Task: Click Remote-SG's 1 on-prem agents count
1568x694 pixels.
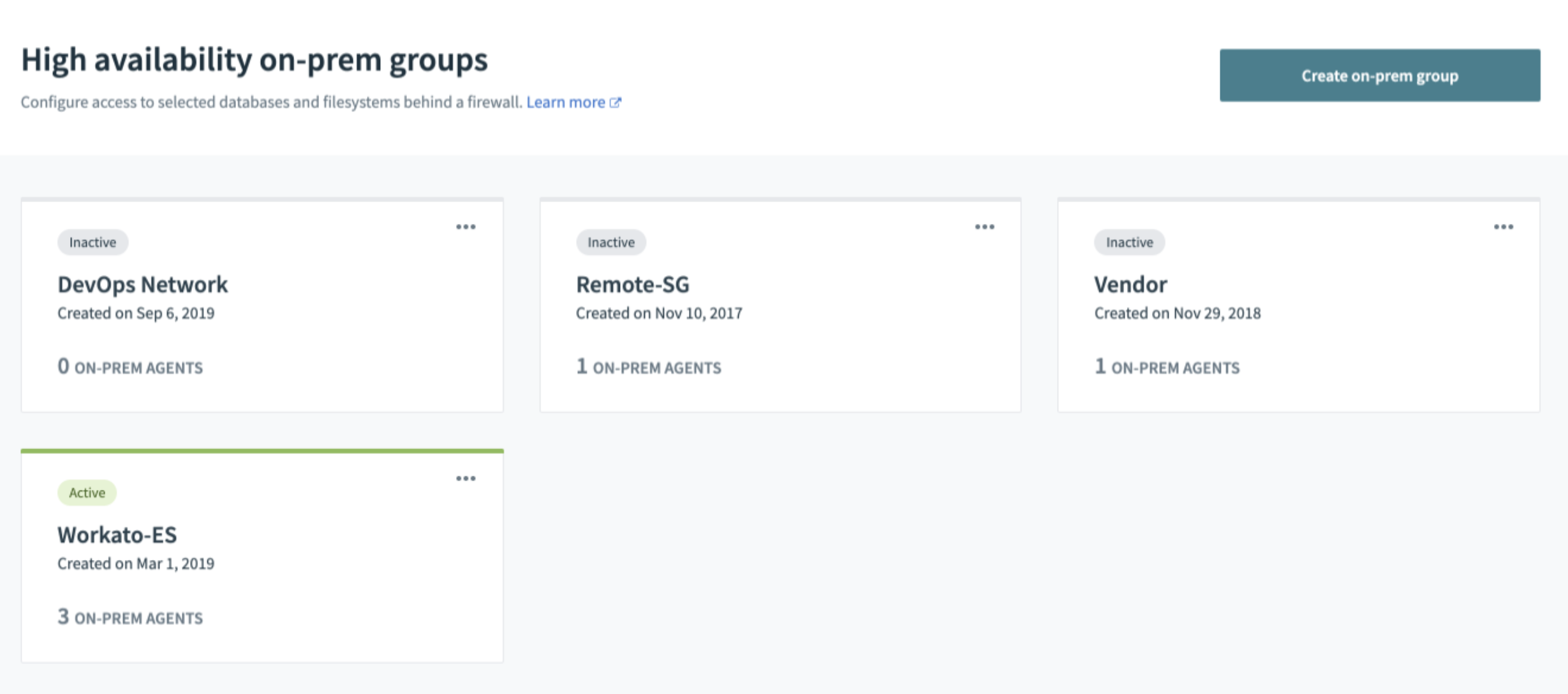Action: pyautogui.click(x=648, y=367)
